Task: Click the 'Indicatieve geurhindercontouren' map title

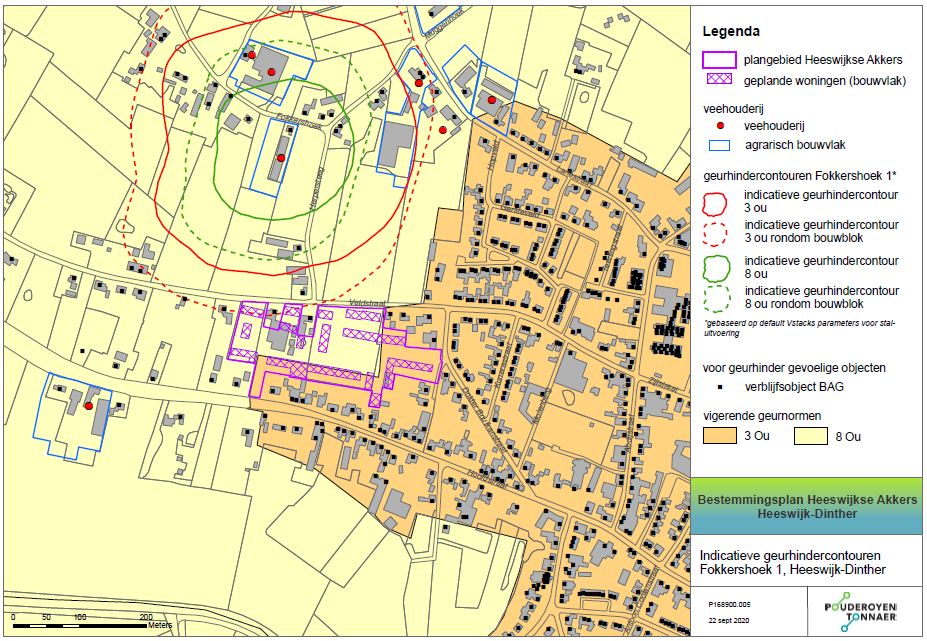Action: (x=792, y=562)
